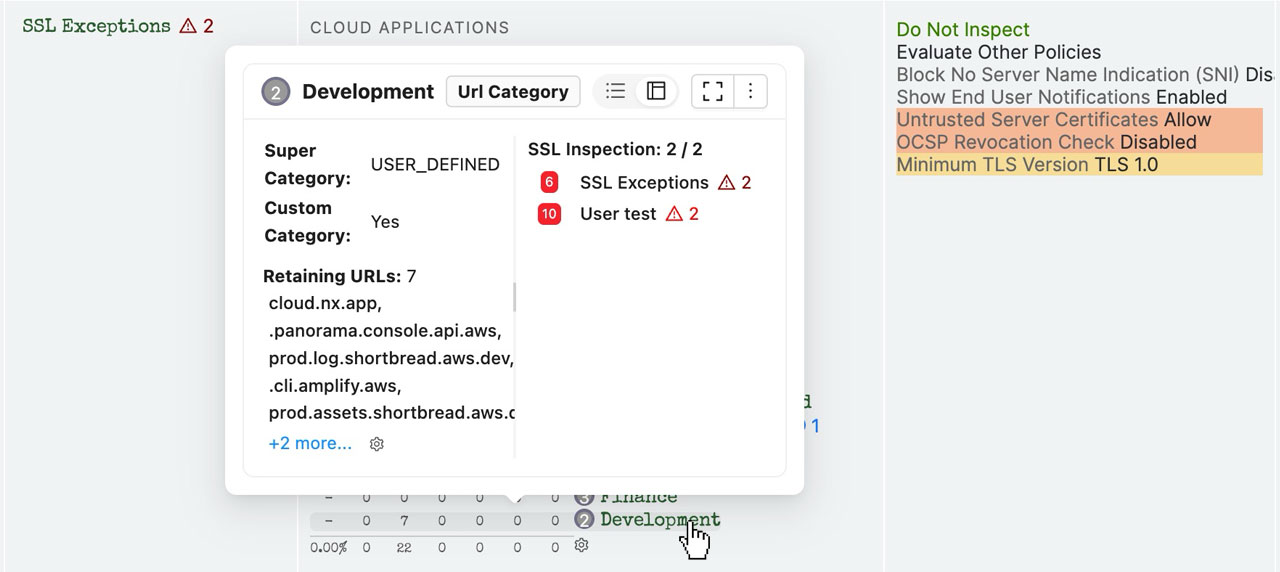The height and width of the screenshot is (572, 1280).
Task: Click warning triangle next to User test
Action: 674,213
